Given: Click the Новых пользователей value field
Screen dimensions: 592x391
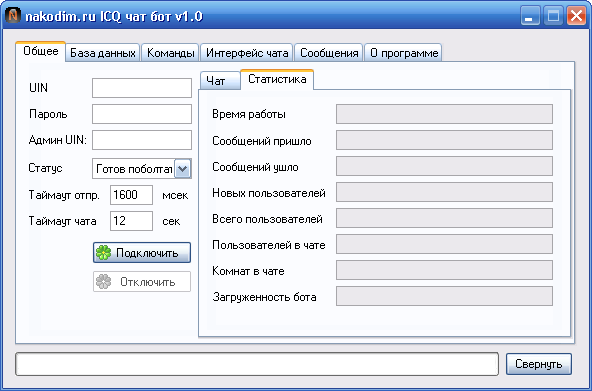Looking at the screenshot, I should pos(444,192).
